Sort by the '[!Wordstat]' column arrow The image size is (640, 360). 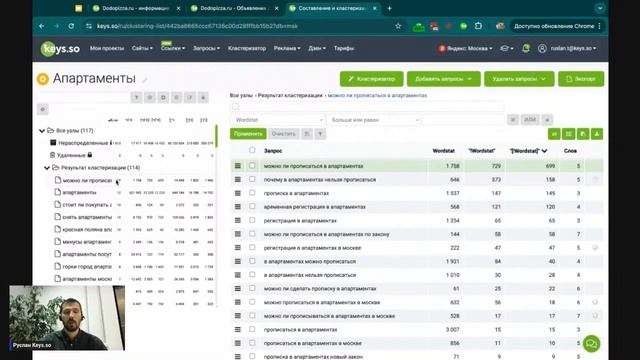544,151
